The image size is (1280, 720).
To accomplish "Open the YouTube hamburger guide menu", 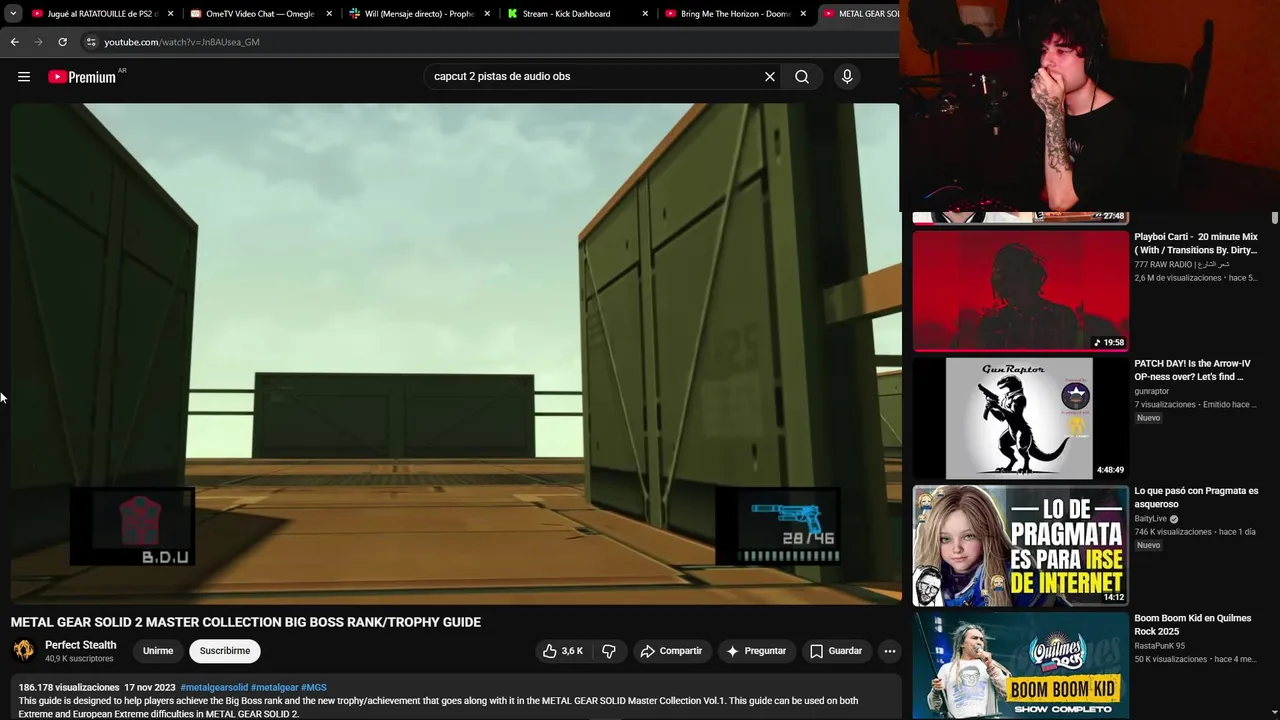I will (x=24, y=77).
